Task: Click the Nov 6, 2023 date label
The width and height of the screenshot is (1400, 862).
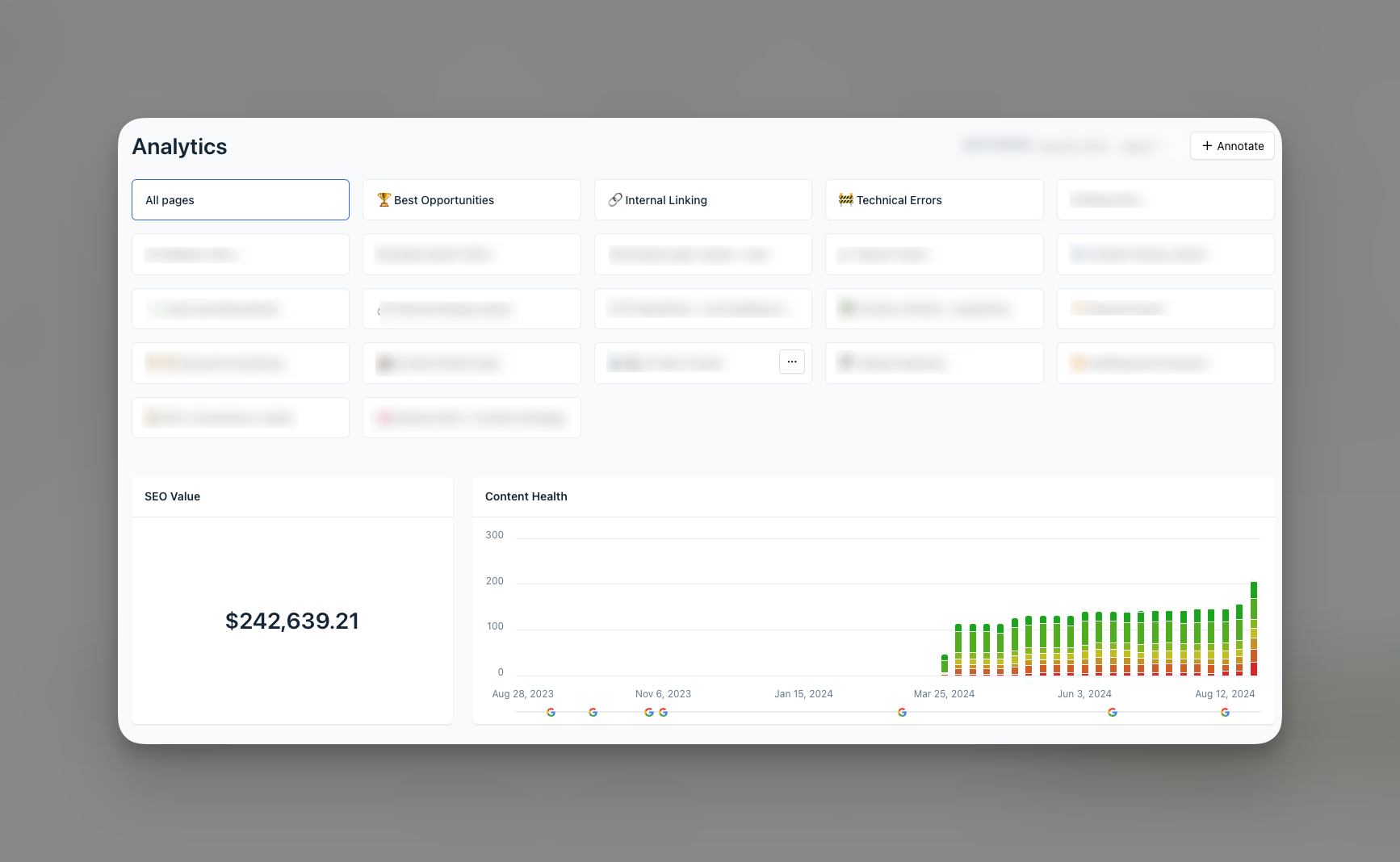Action: point(664,694)
